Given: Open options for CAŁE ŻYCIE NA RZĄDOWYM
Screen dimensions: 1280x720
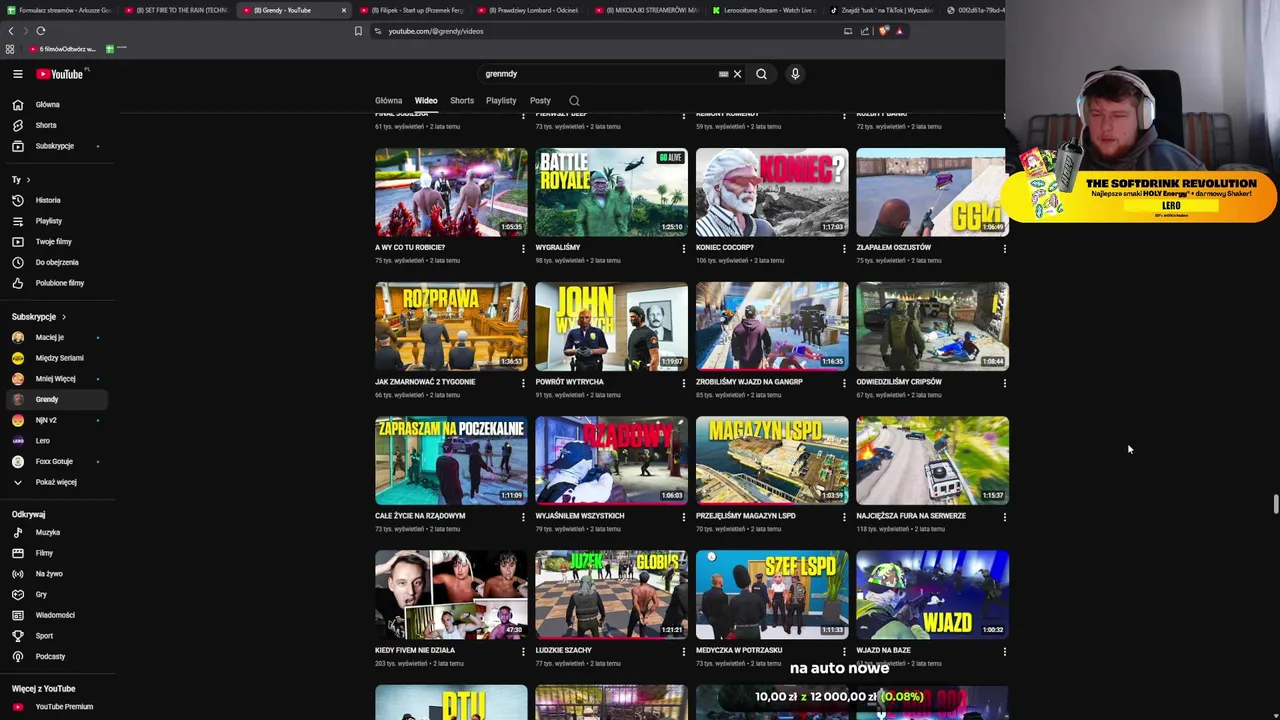Looking at the screenshot, I should (x=523, y=517).
